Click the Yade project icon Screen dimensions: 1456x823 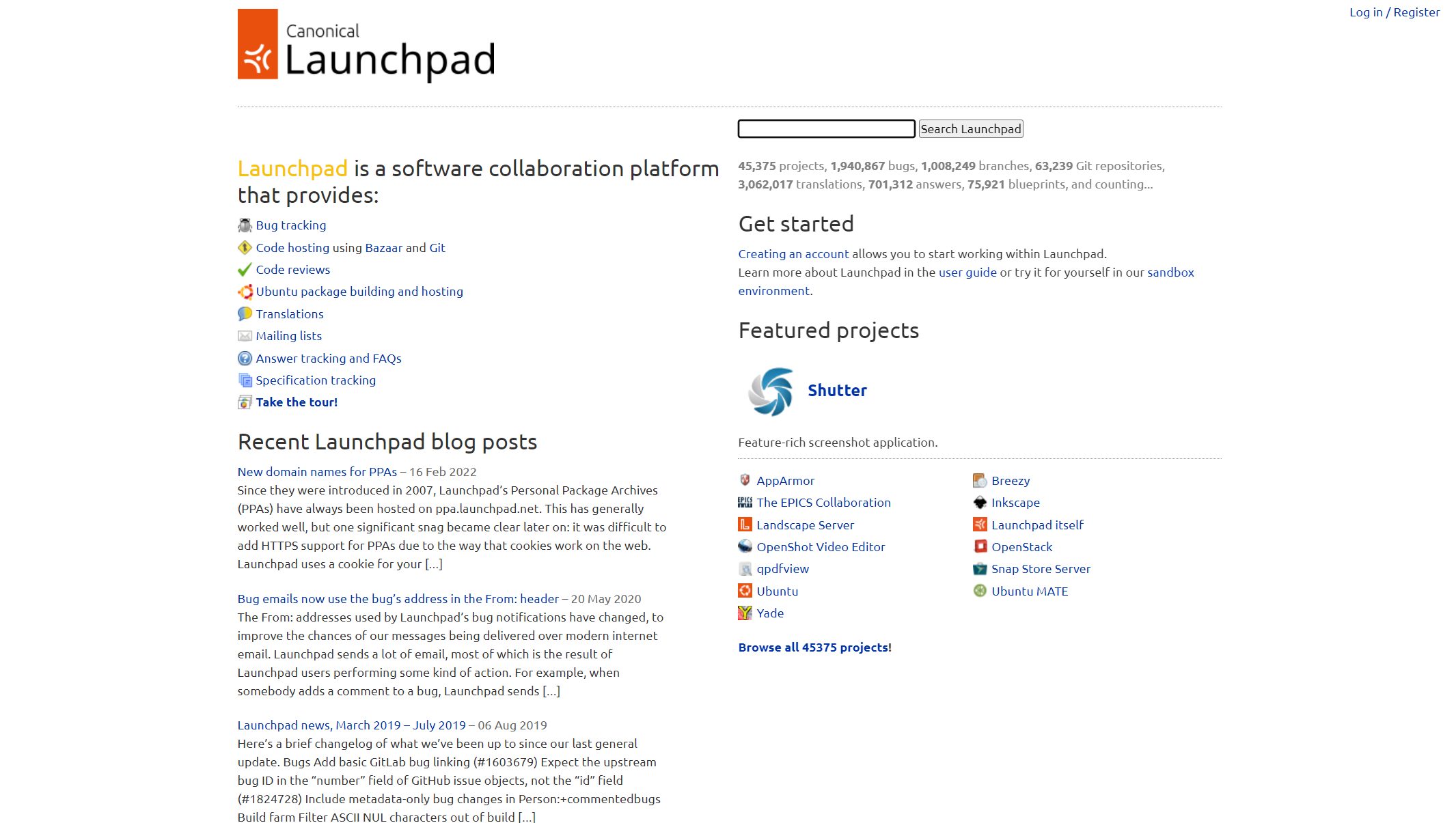745,613
